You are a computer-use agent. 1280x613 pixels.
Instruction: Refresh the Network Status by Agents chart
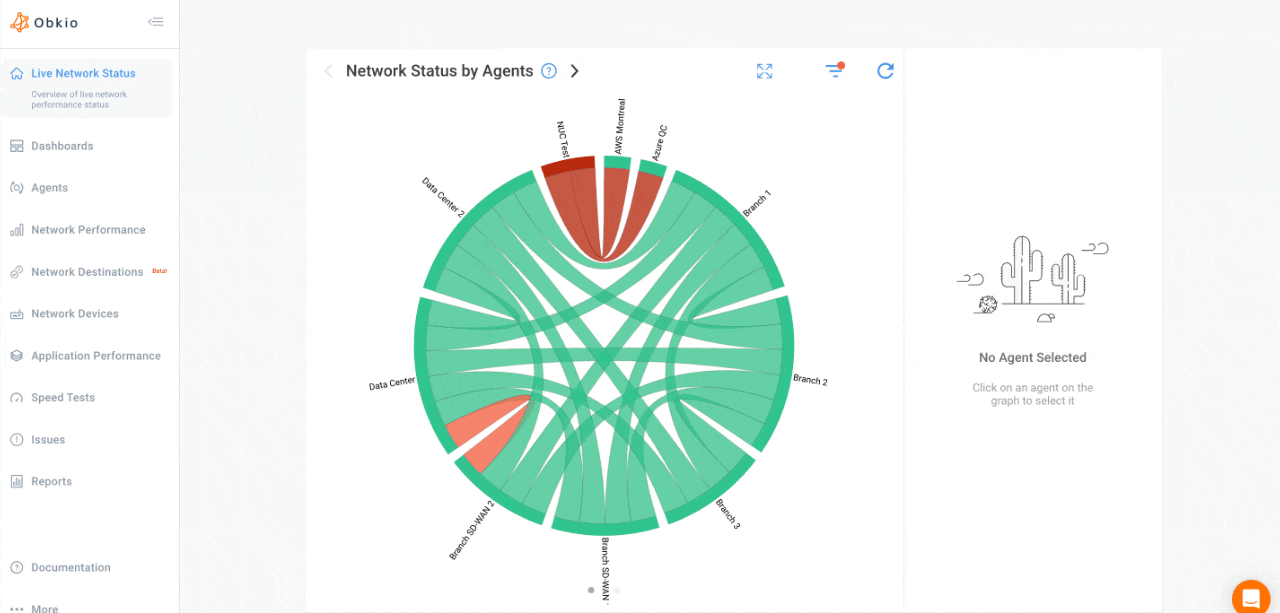[885, 71]
